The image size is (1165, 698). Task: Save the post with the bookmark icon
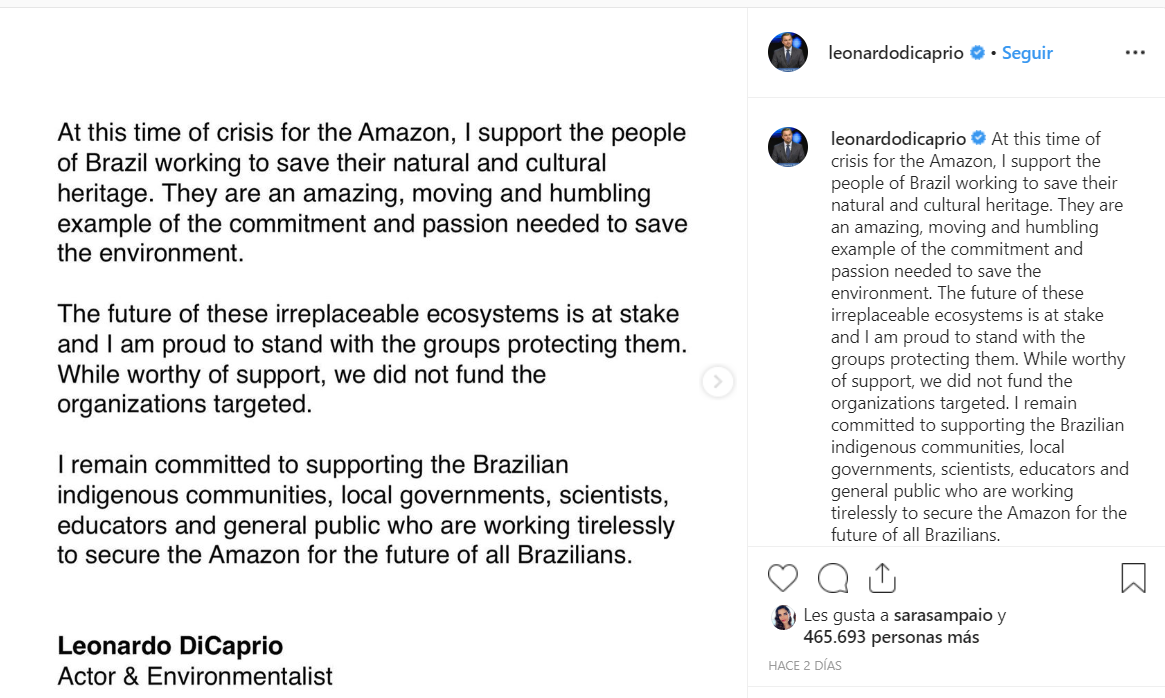click(x=1133, y=578)
